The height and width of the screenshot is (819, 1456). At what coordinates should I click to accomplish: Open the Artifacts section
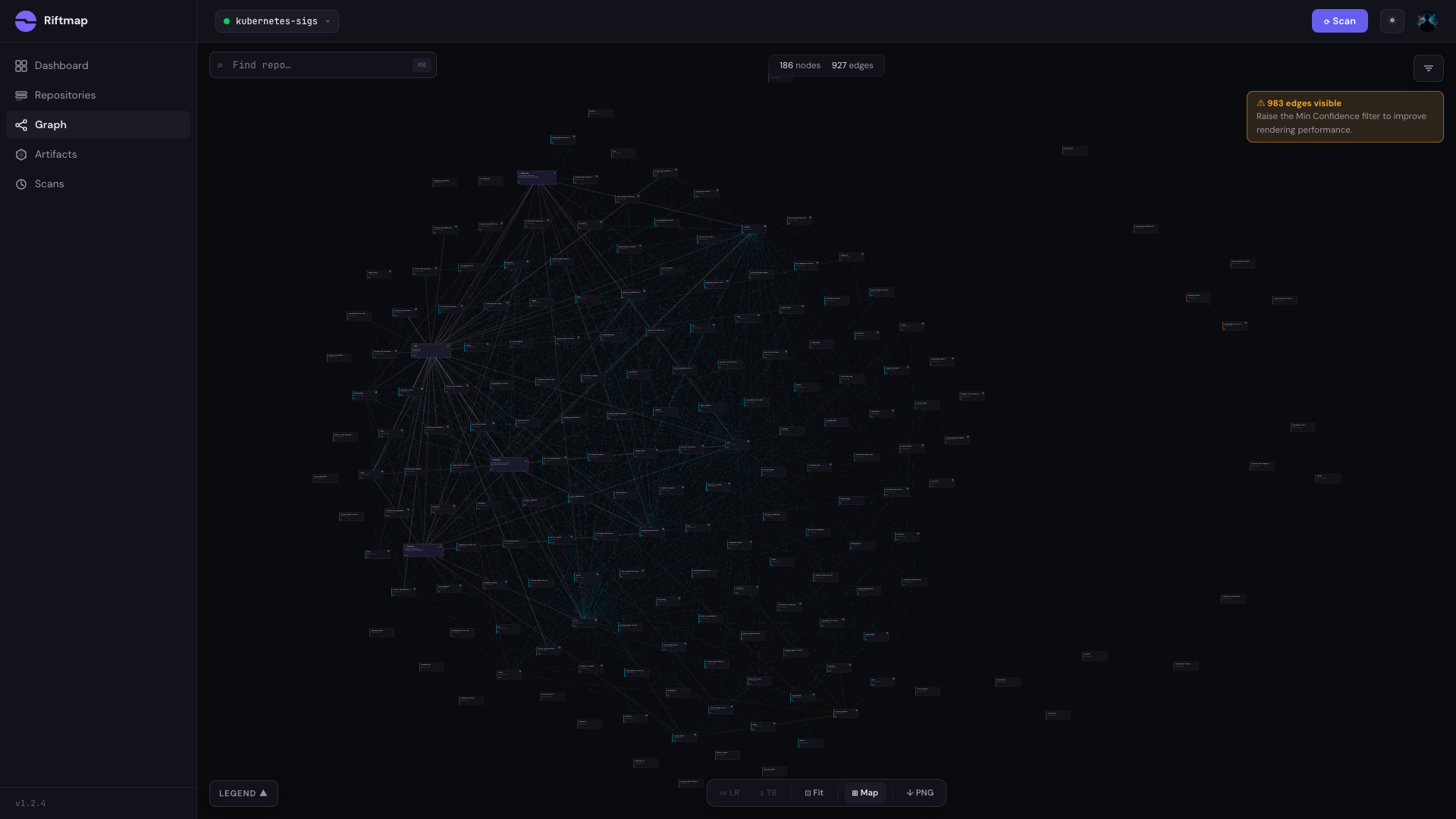tap(98, 155)
